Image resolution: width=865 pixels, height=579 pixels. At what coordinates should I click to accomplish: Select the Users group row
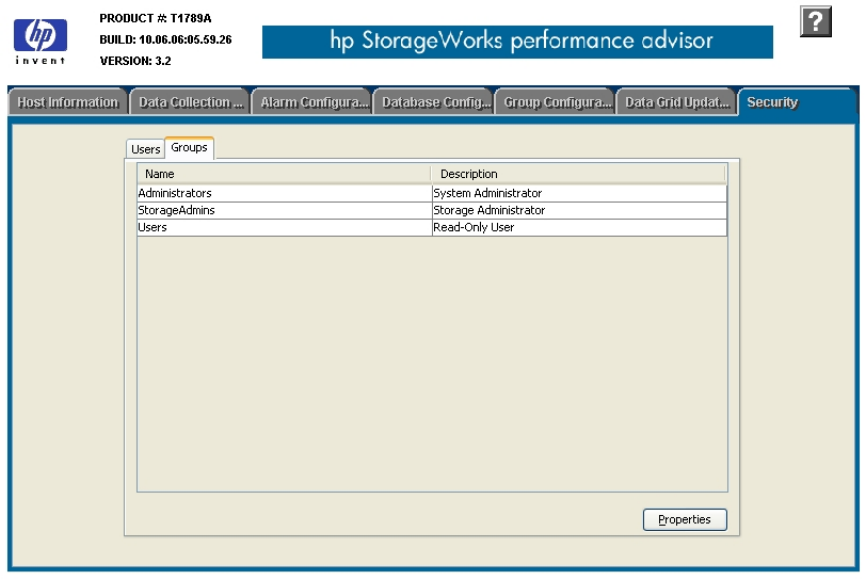point(283,227)
